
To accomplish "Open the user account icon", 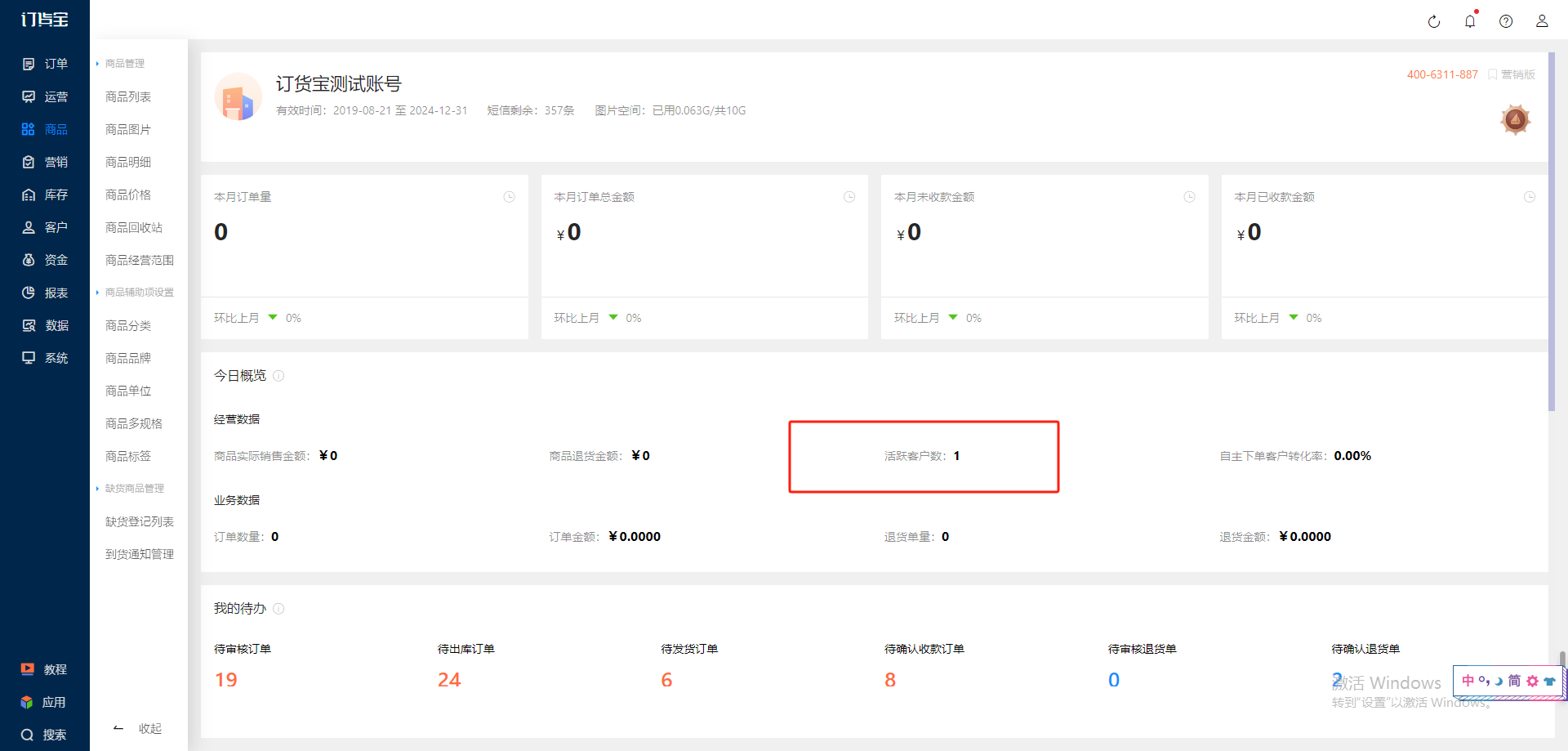I will tap(1542, 21).
